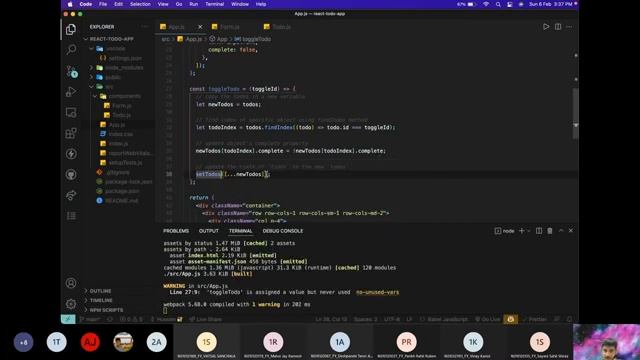640x360 pixels.
Task: Create a new terminal with plus icon
Action: [521, 231]
